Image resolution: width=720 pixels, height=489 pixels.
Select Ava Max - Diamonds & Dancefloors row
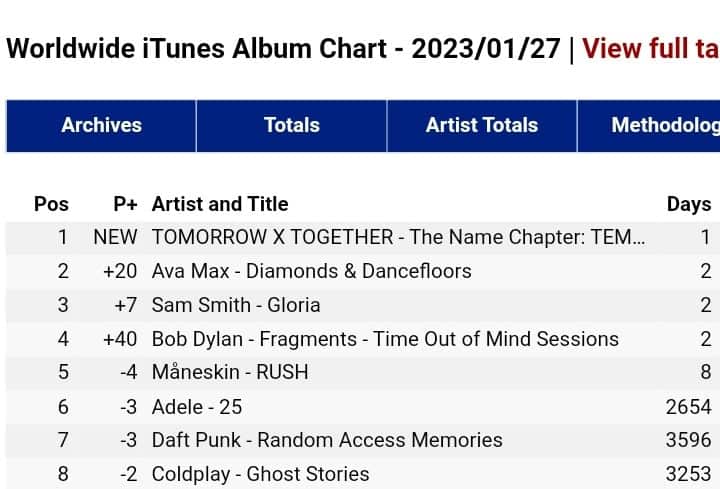click(x=311, y=271)
